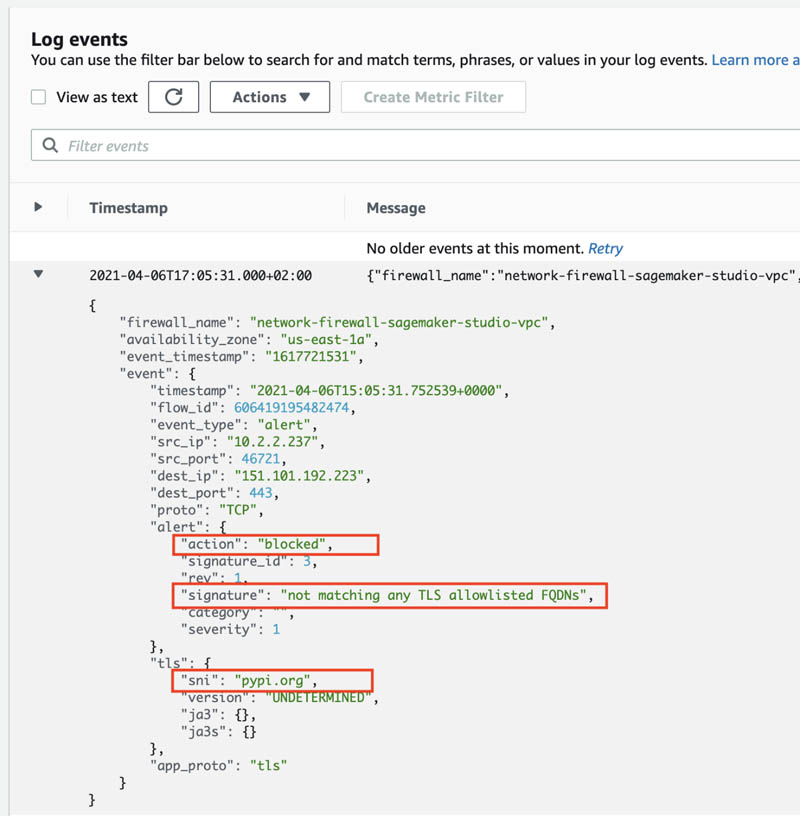The width and height of the screenshot is (800, 816).
Task: Click the Log events heading
Action: (x=79, y=39)
